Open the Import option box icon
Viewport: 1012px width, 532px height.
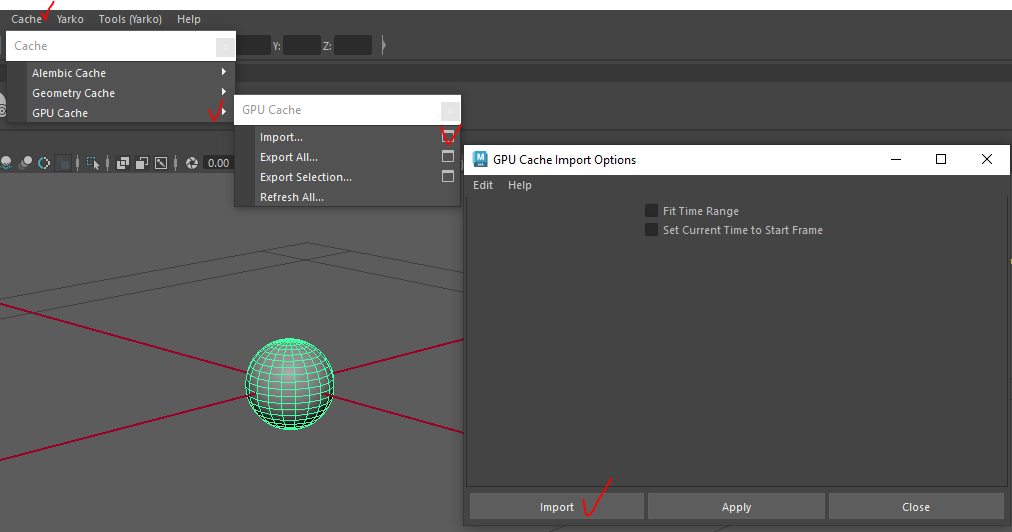[448, 136]
